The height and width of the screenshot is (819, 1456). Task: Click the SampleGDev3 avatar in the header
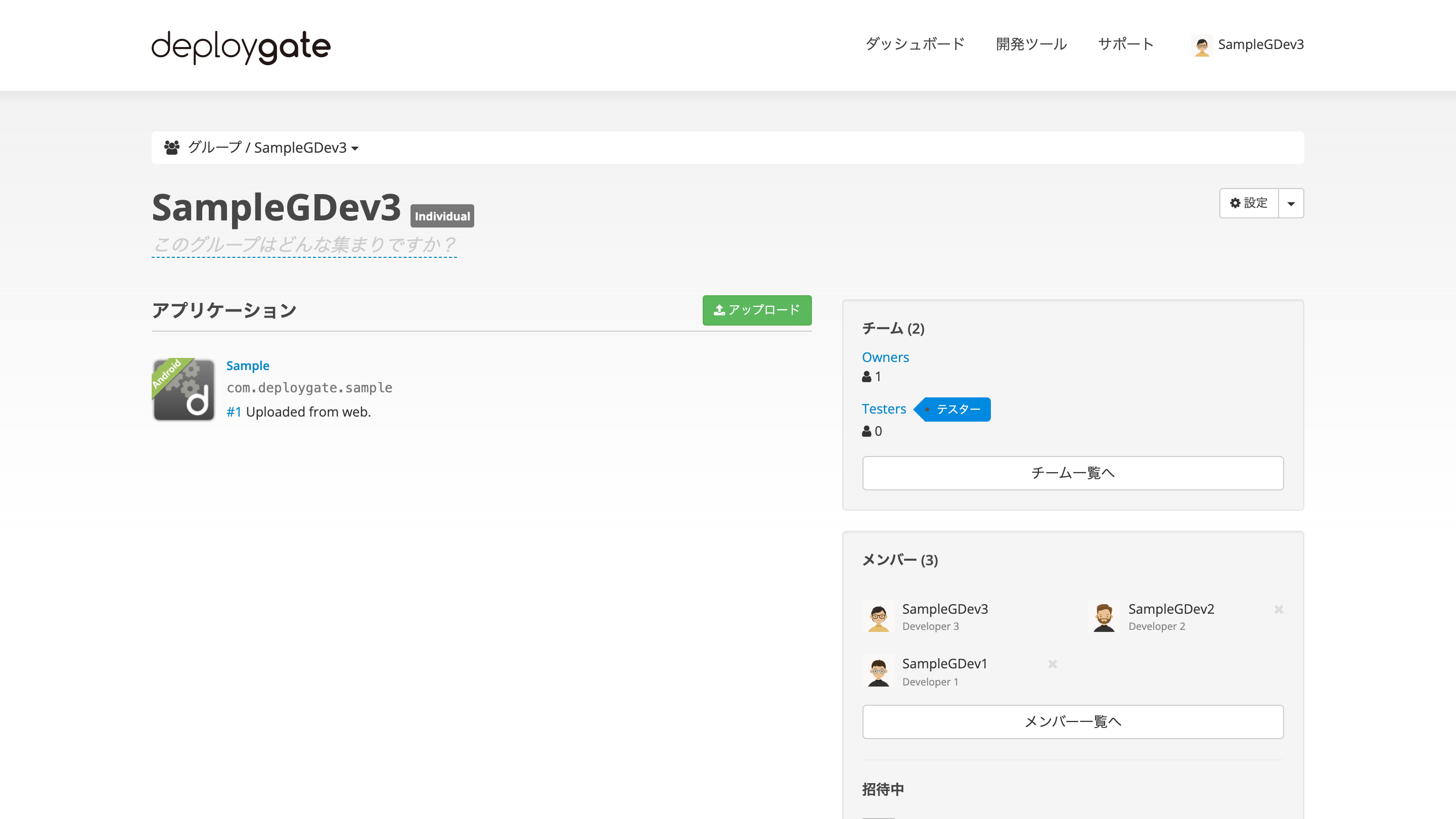[1203, 45]
